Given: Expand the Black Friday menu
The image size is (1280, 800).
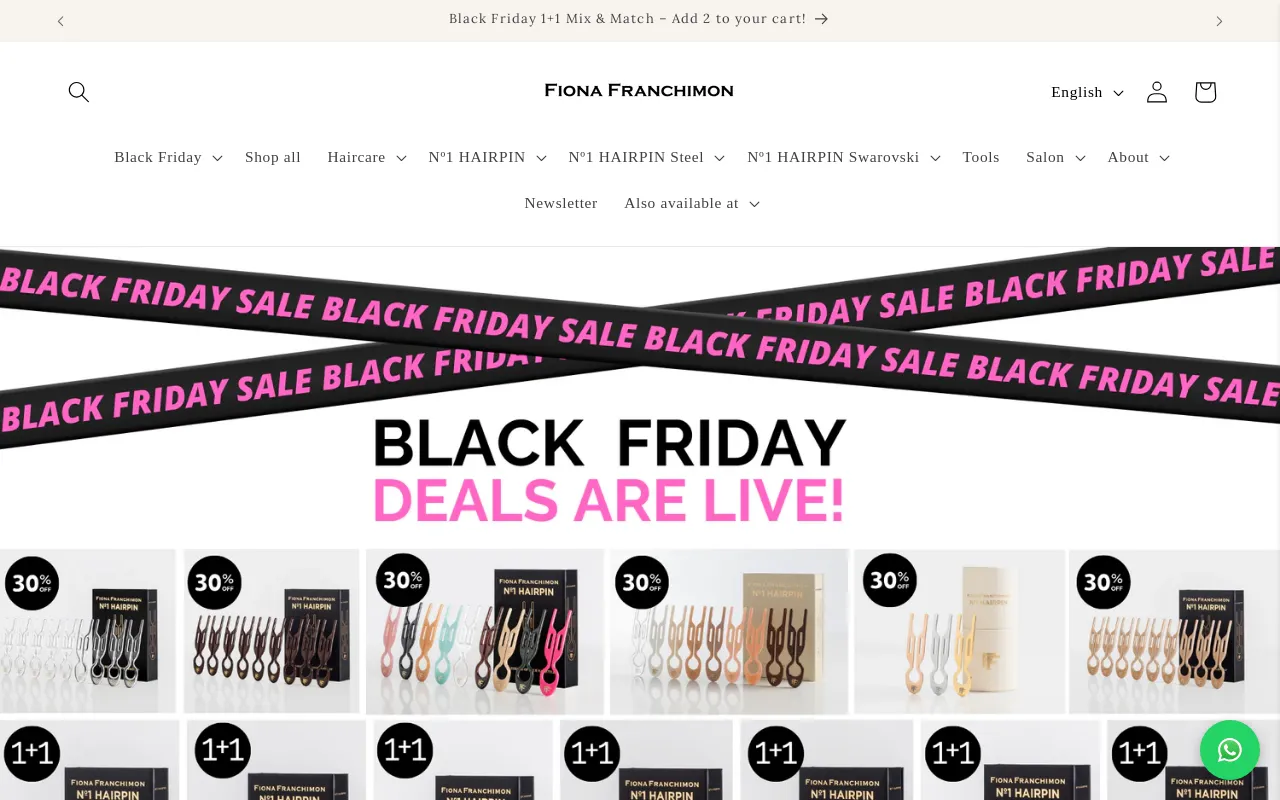Looking at the screenshot, I should coord(168,157).
